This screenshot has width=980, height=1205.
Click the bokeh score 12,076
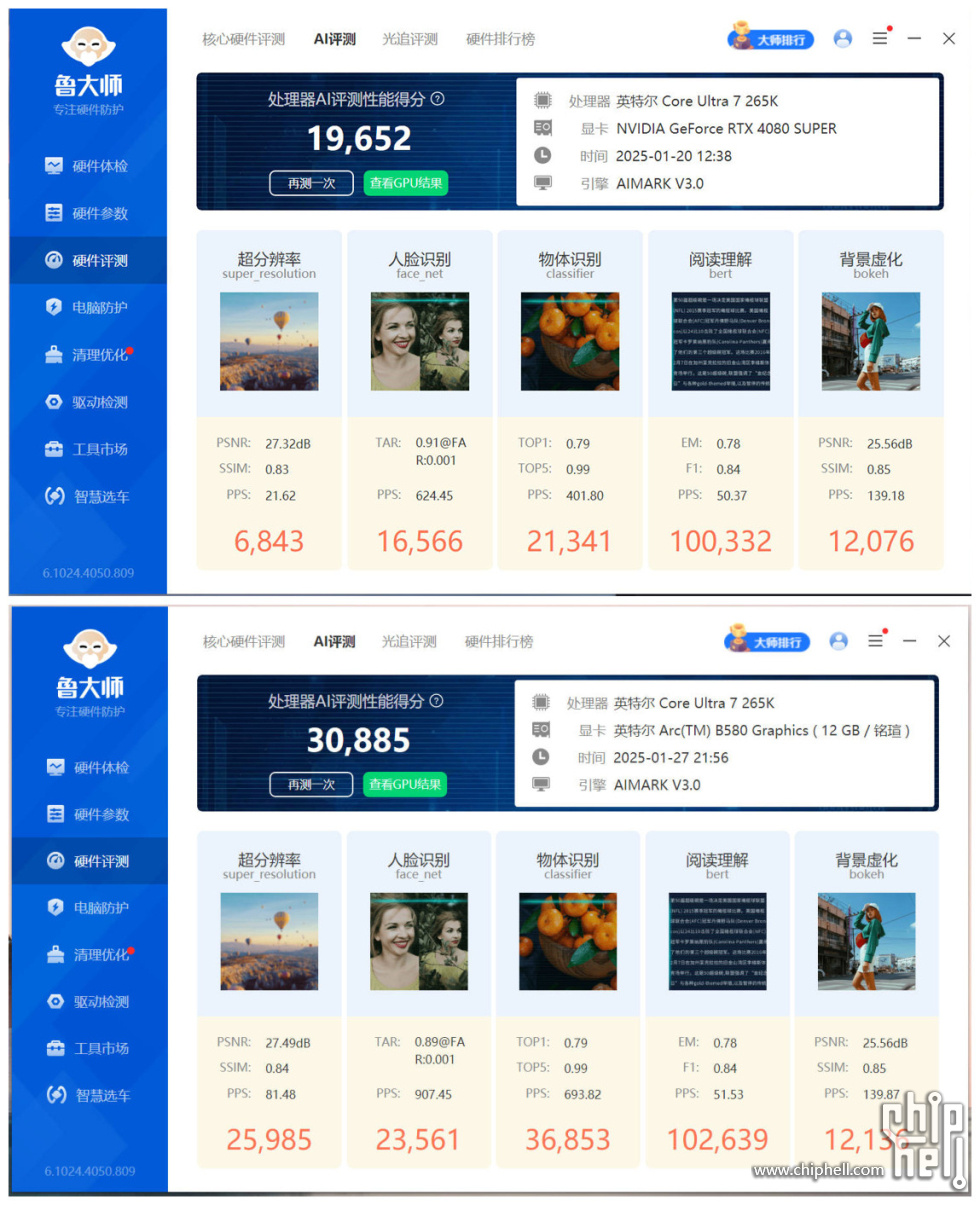871,542
